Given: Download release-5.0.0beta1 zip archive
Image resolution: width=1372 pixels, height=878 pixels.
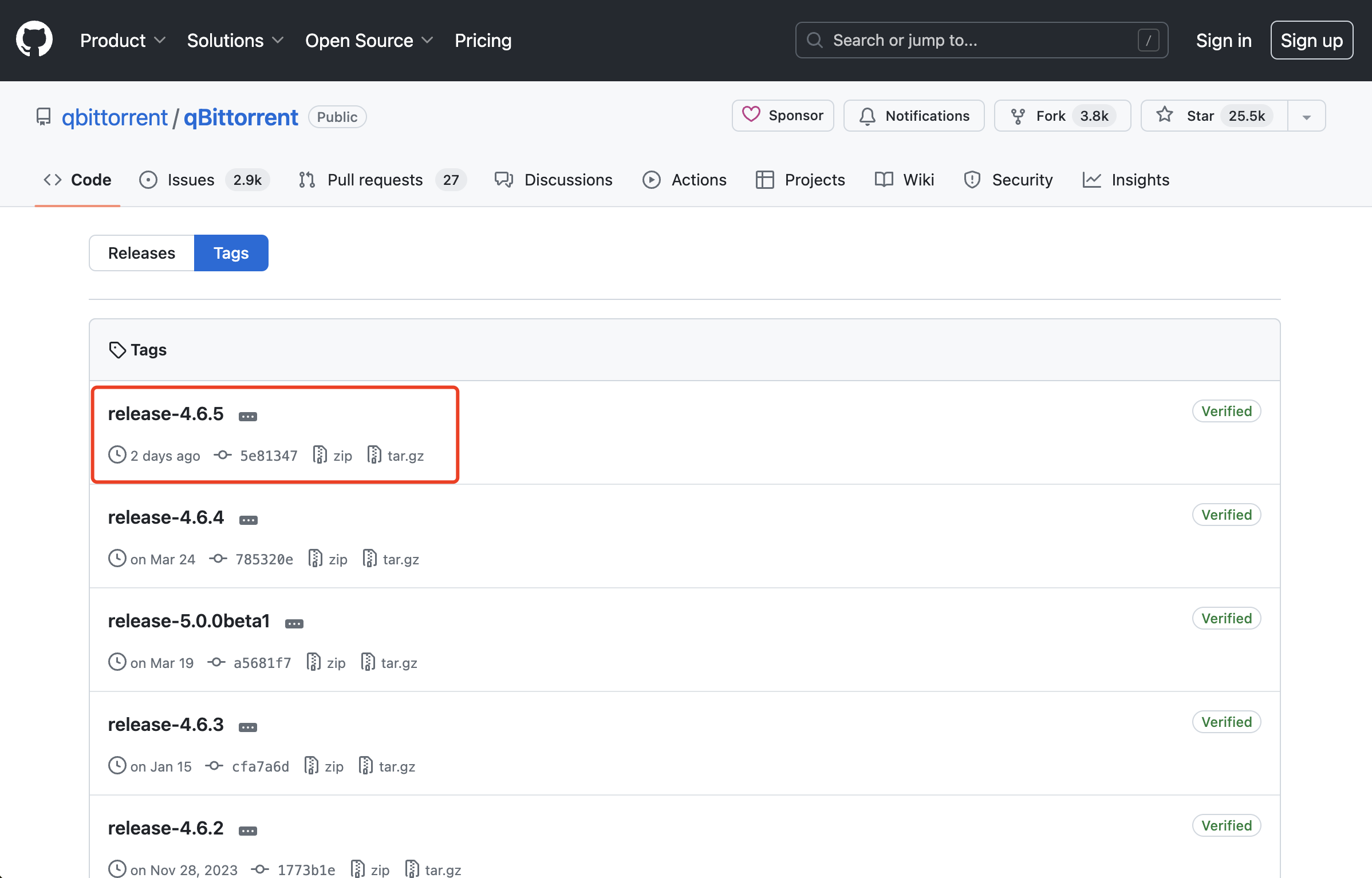Looking at the screenshot, I should (326, 663).
